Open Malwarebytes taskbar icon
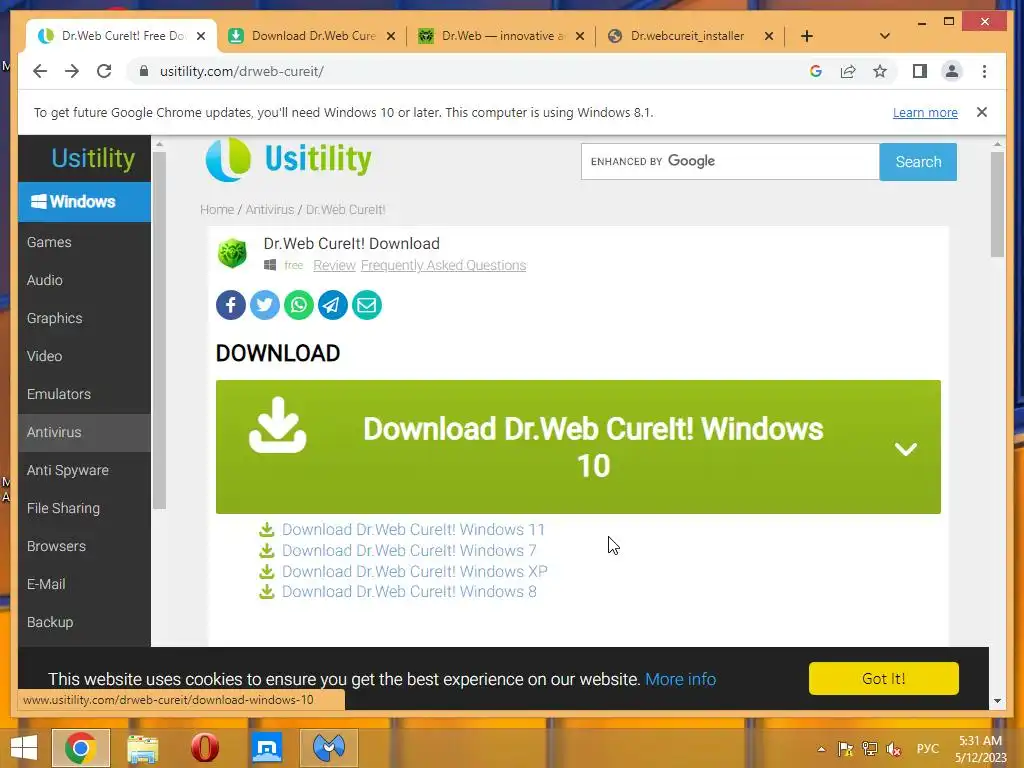Screen dimensions: 1024x768 [329, 748]
